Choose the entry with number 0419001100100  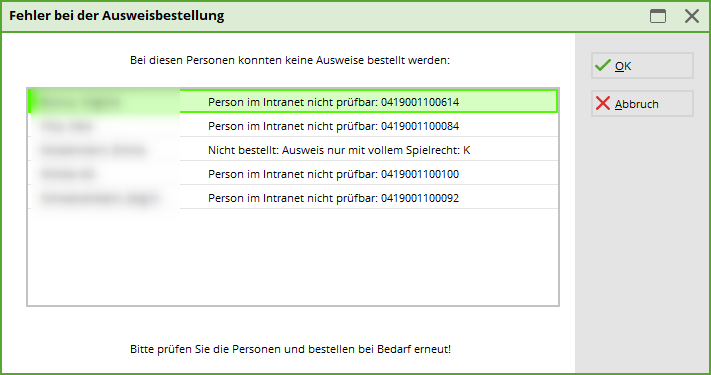tap(293, 173)
